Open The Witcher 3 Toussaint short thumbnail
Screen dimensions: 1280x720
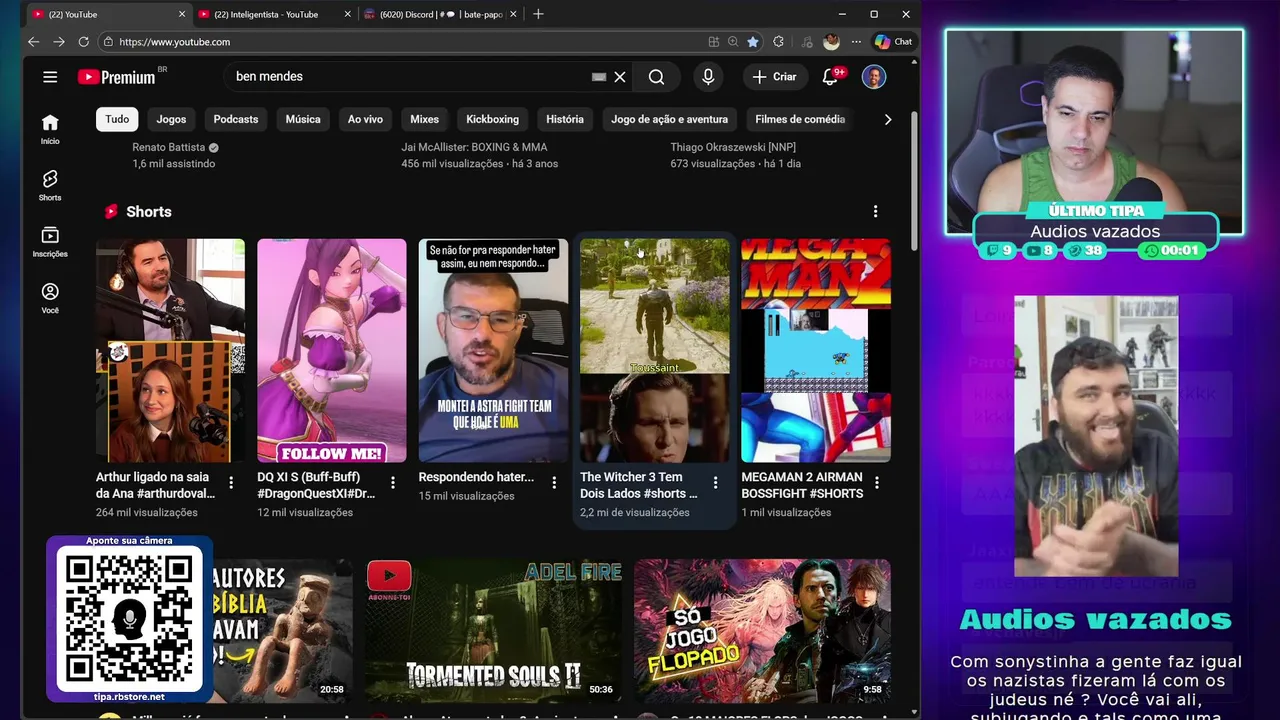point(655,350)
